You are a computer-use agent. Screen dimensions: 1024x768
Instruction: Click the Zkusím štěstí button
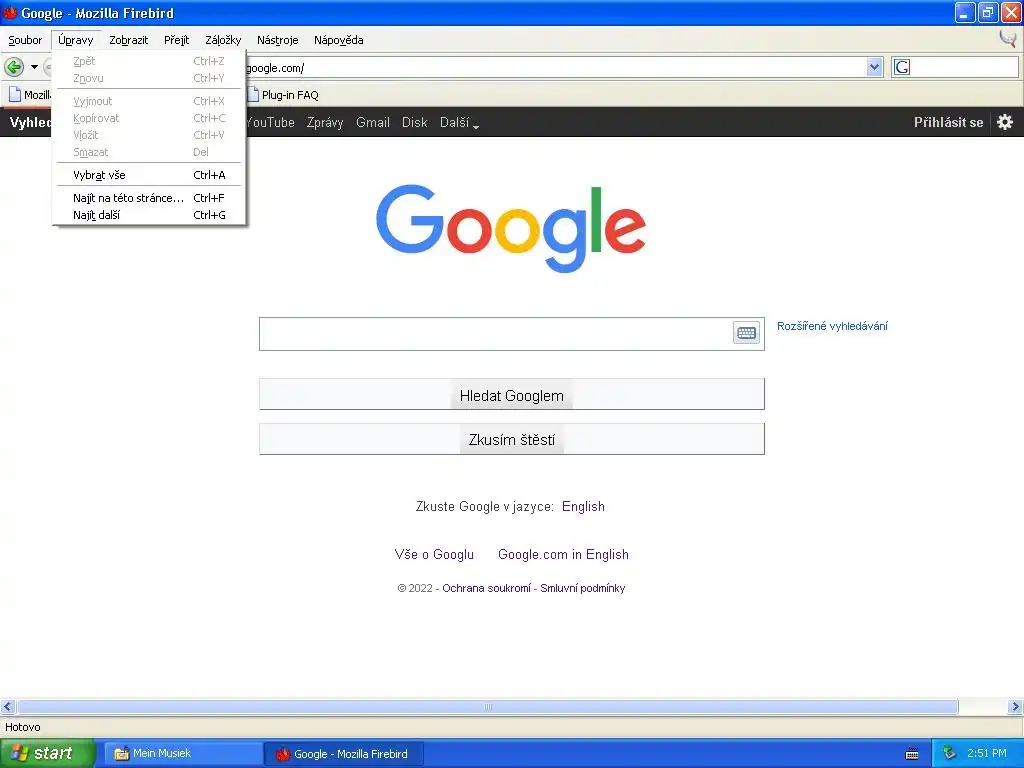pos(511,439)
